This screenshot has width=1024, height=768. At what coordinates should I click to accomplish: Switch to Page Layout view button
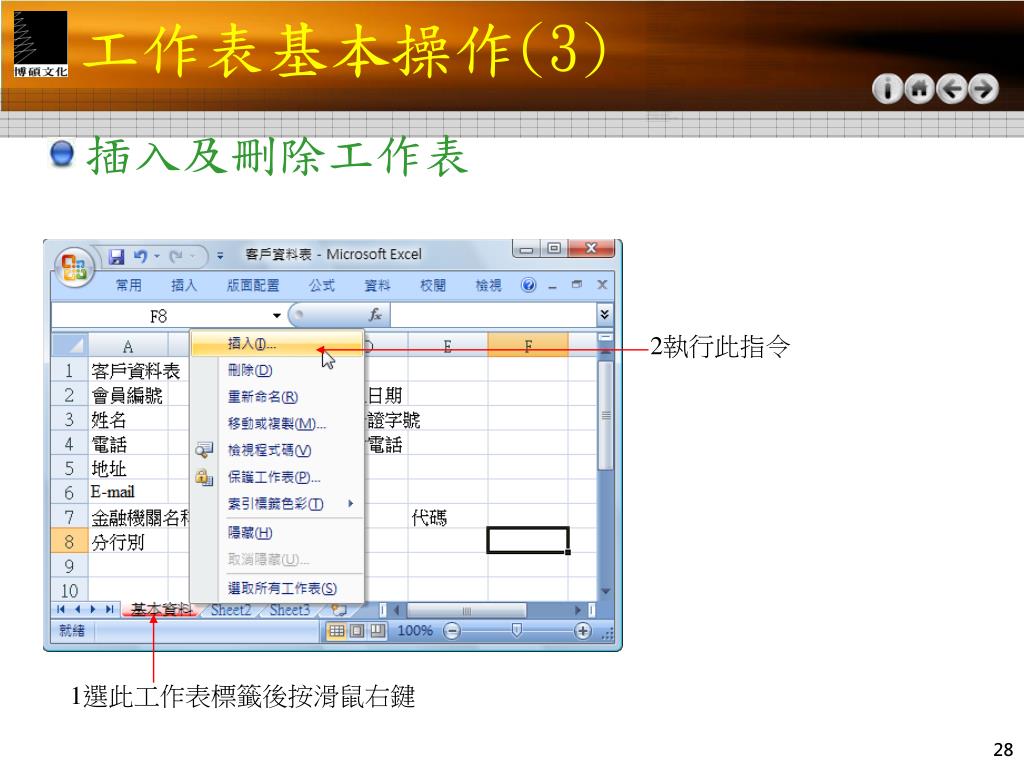click(x=357, y=631)
